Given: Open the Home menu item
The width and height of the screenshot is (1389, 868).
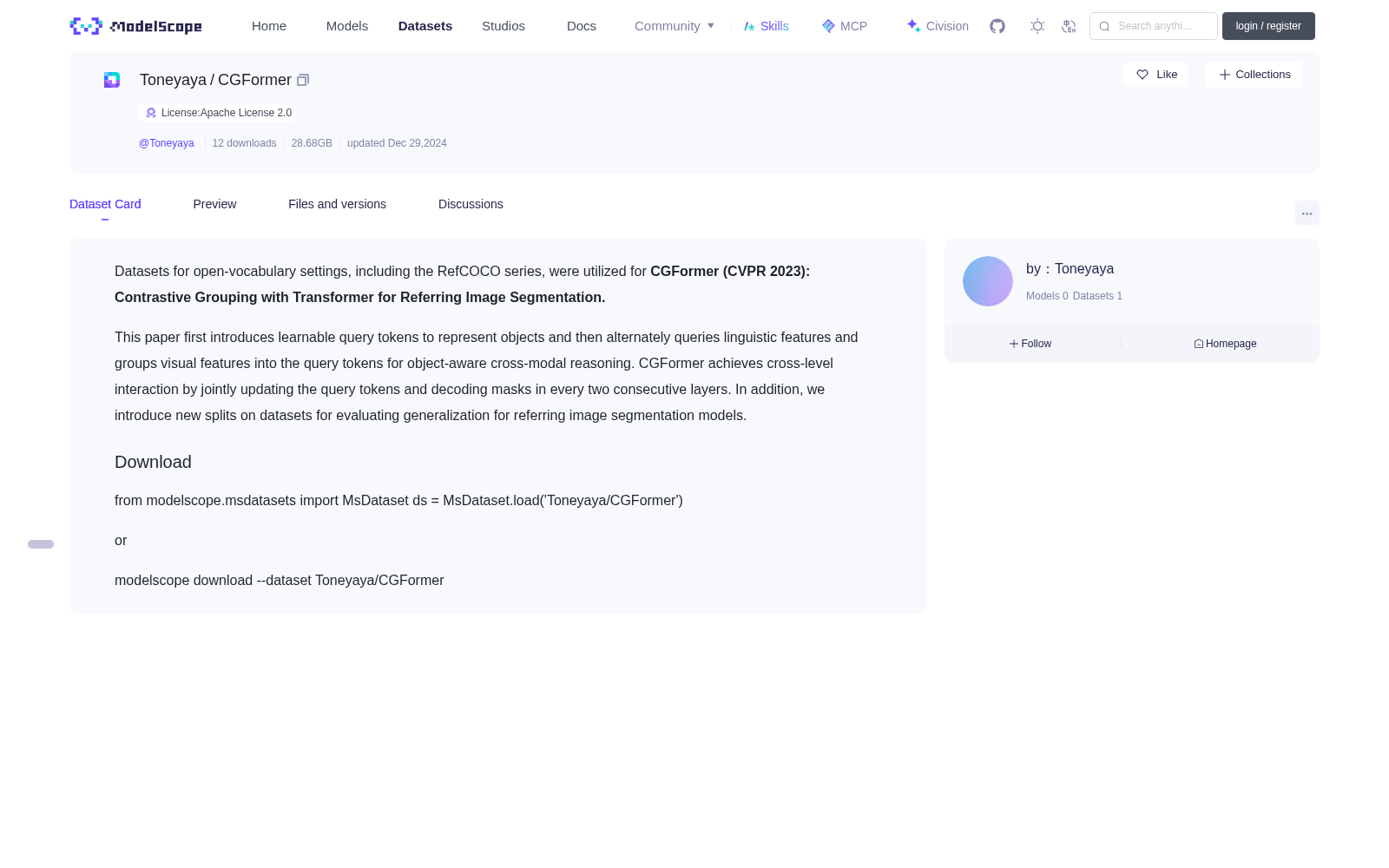Looking at the screenshot, I should [x=269, y=26].
